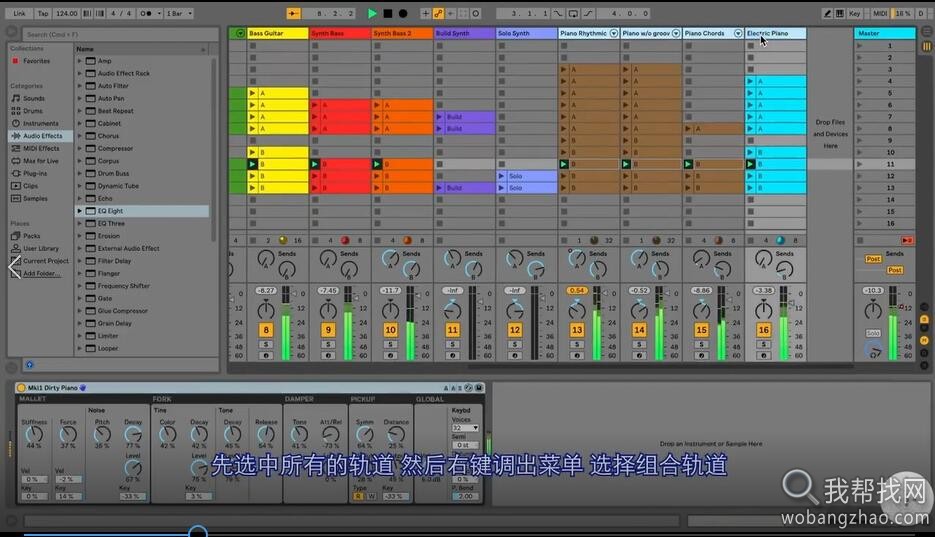Image resolution: width=935 pixels, height=537 pixels.
Task: Click the Stiffness knob
Action: click(x=34, y=433)
